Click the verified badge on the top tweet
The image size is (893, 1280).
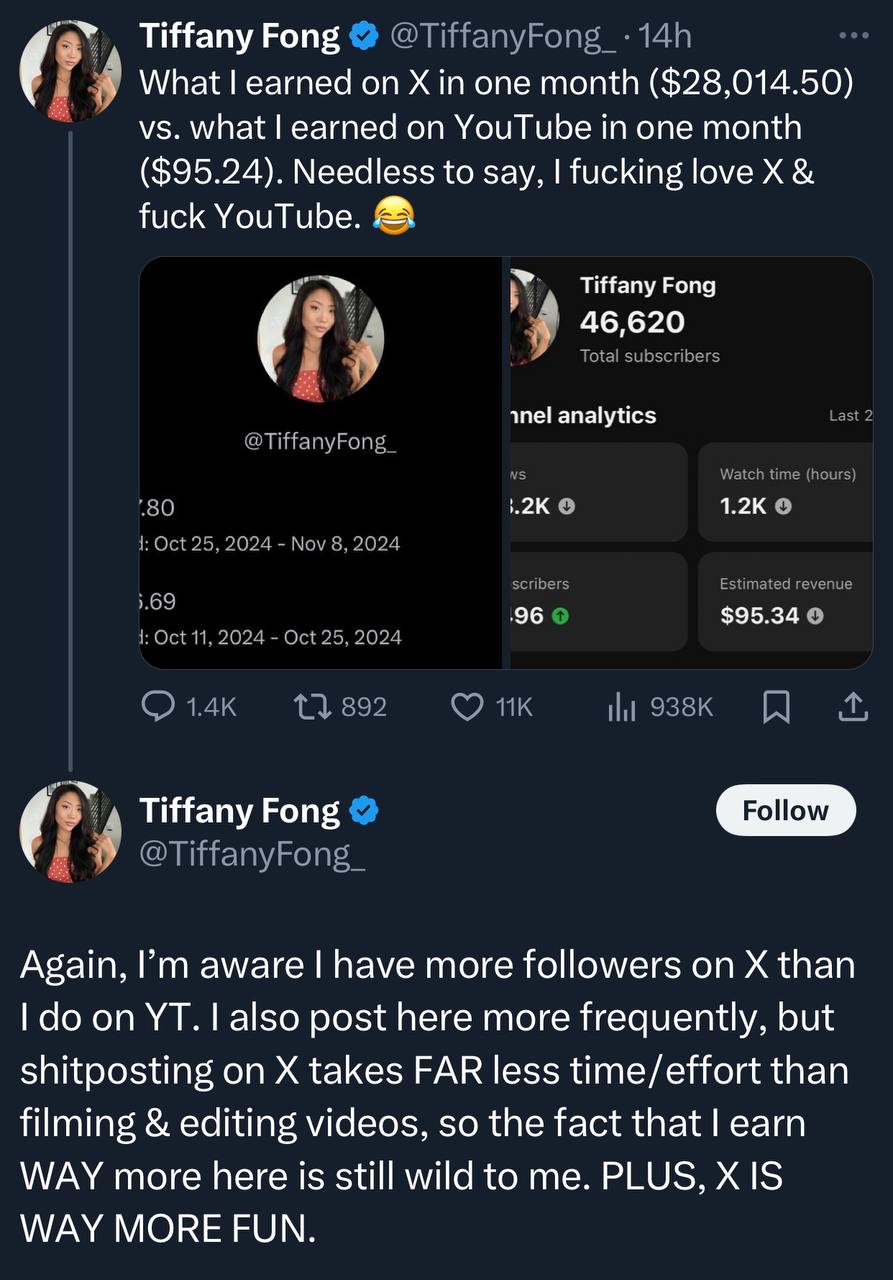click(363, 38)
